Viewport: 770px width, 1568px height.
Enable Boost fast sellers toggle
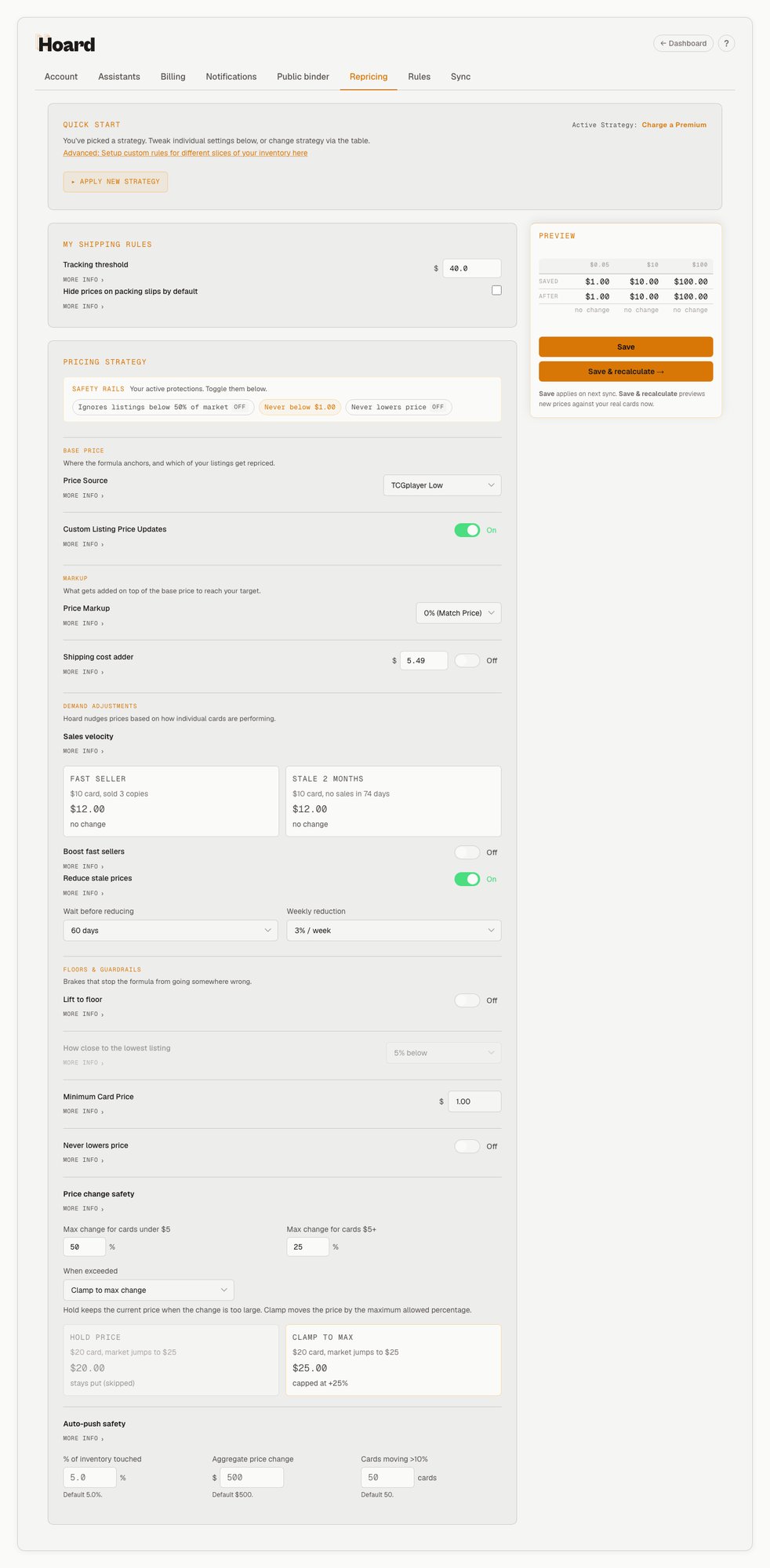[x=467, y=852]
